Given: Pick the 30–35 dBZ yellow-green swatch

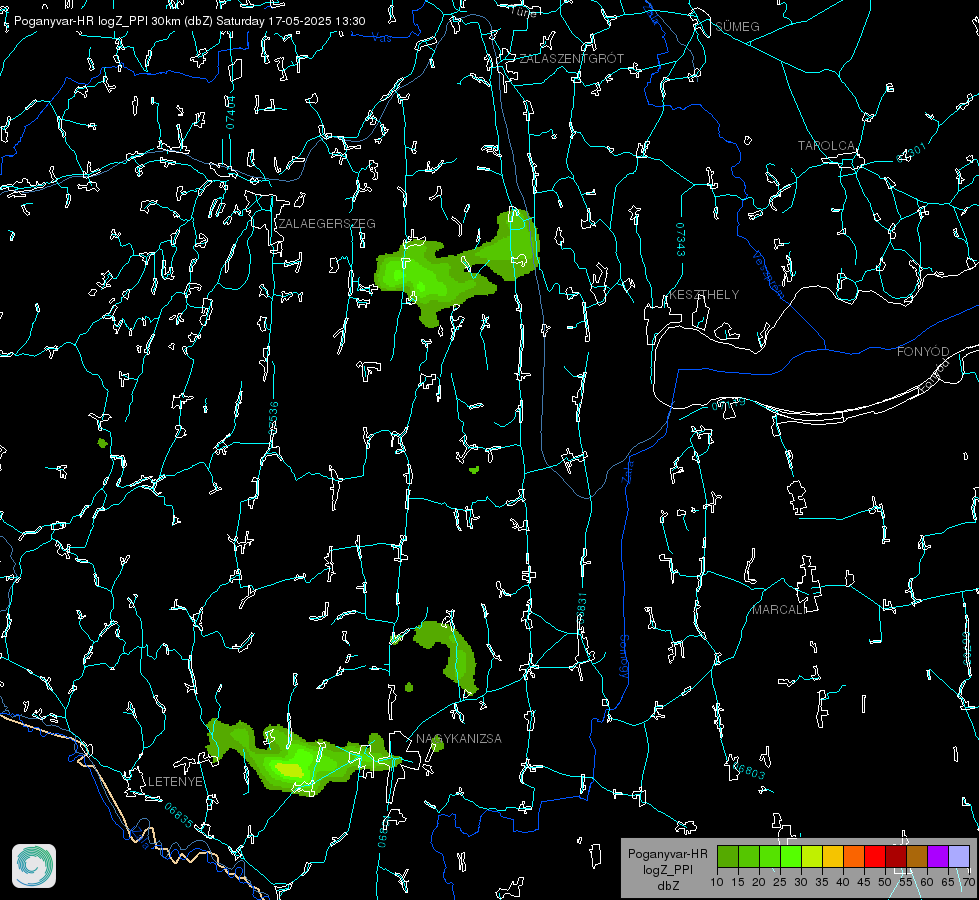Looking at the screenshot, I should pos(812,856).
